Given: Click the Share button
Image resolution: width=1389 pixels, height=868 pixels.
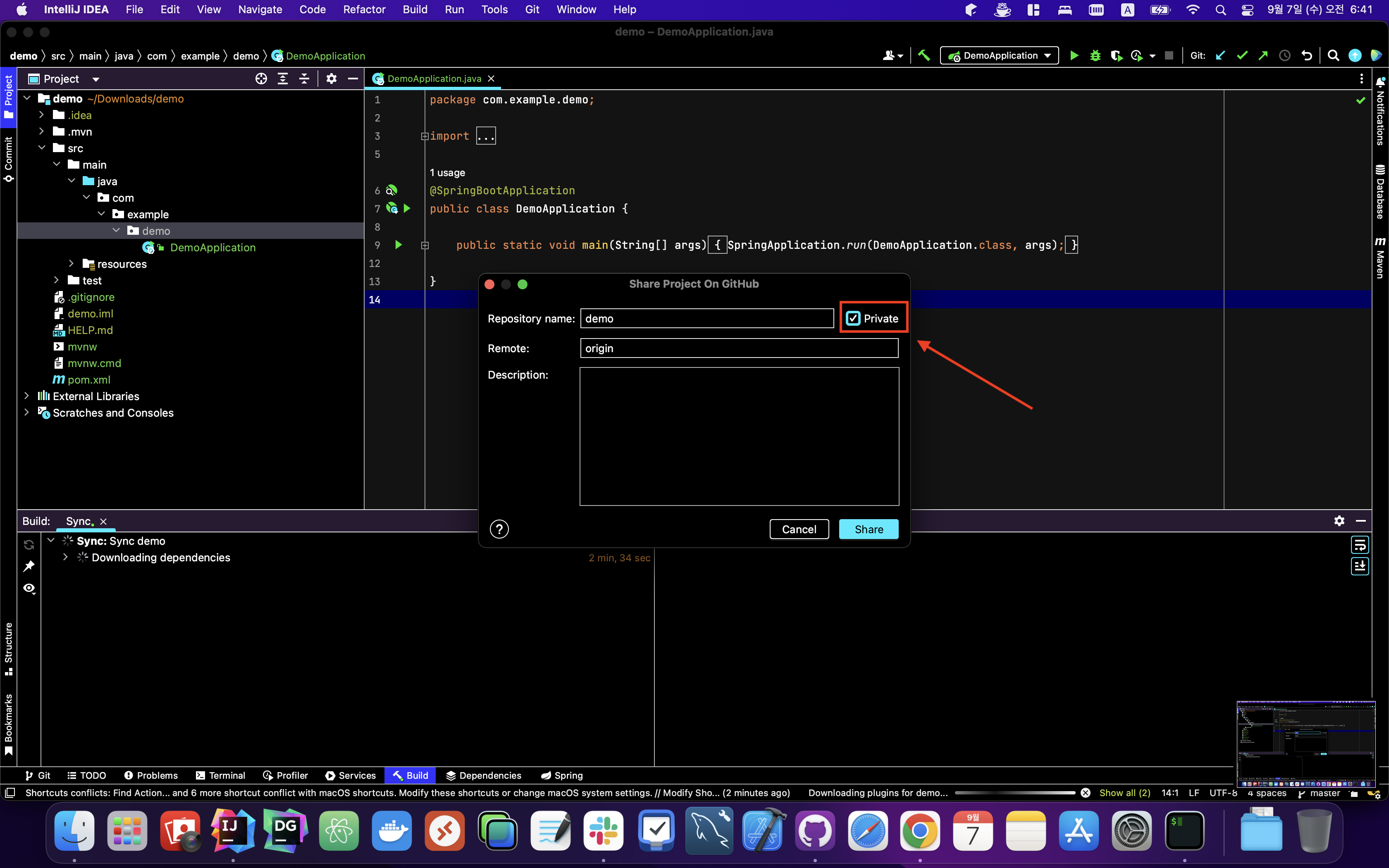Looking at the screenshot, I should pos(869,529).
